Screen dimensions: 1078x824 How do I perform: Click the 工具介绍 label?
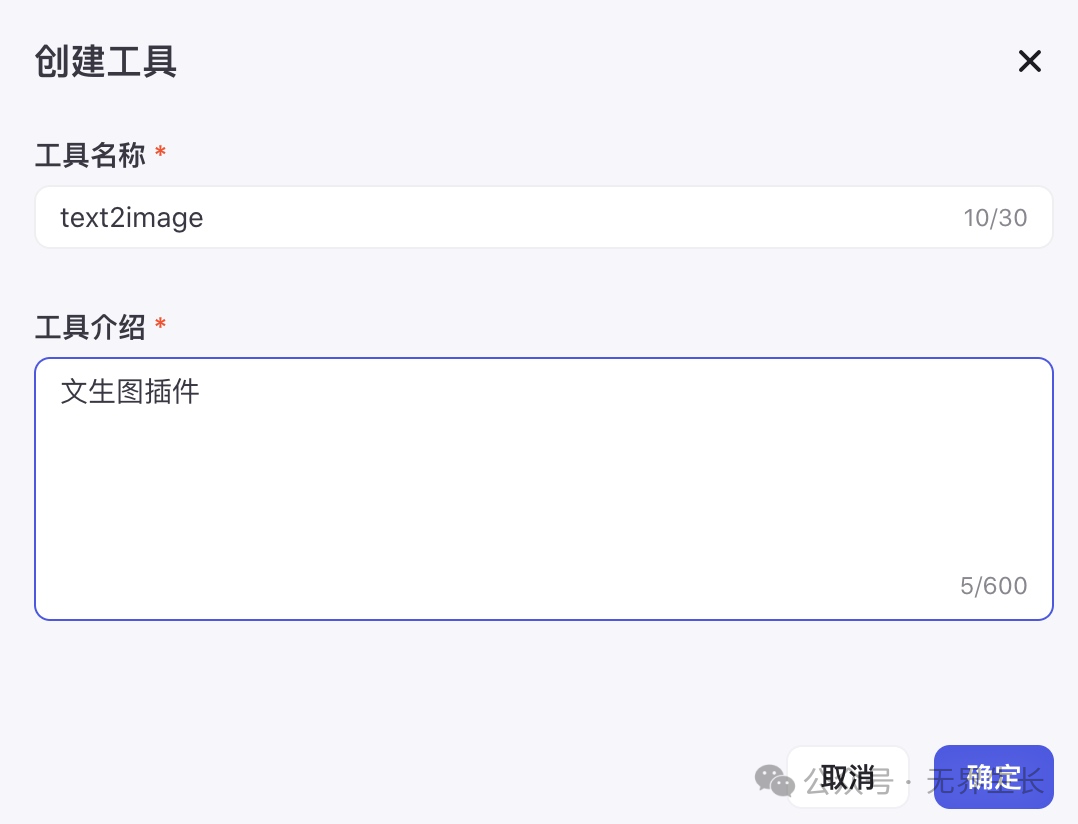point(90,327)
